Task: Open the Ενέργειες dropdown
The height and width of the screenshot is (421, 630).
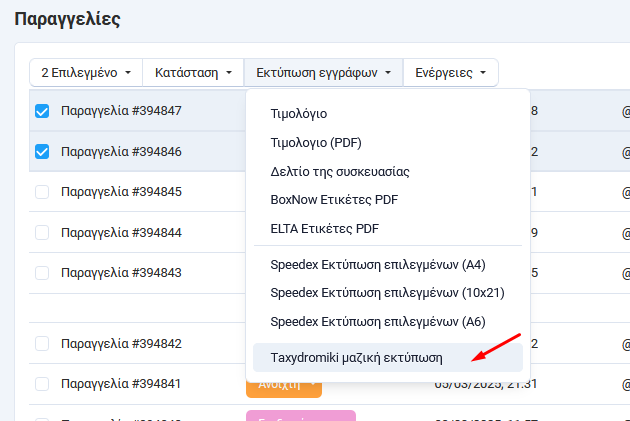Action: click(450, 73)
